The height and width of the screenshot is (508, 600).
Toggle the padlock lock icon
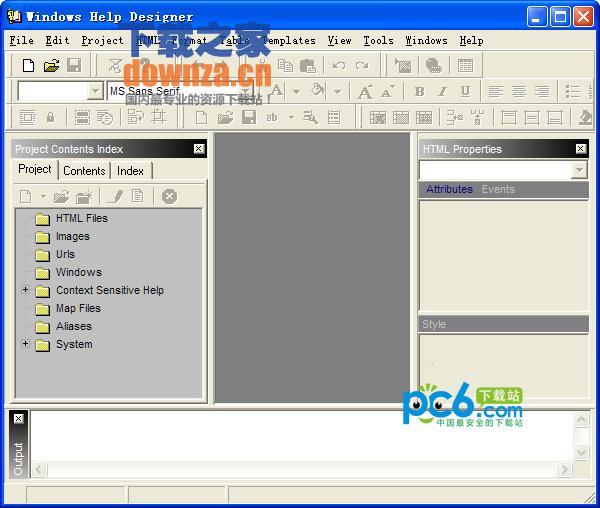pyautogui.click(x=50, y=117)
